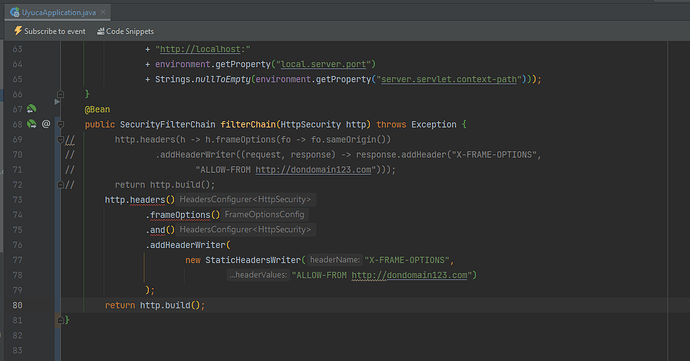Viewport: 690px width, 361px height.
Task: Click the .frameOptions() call on line 74
Action: 183,215
